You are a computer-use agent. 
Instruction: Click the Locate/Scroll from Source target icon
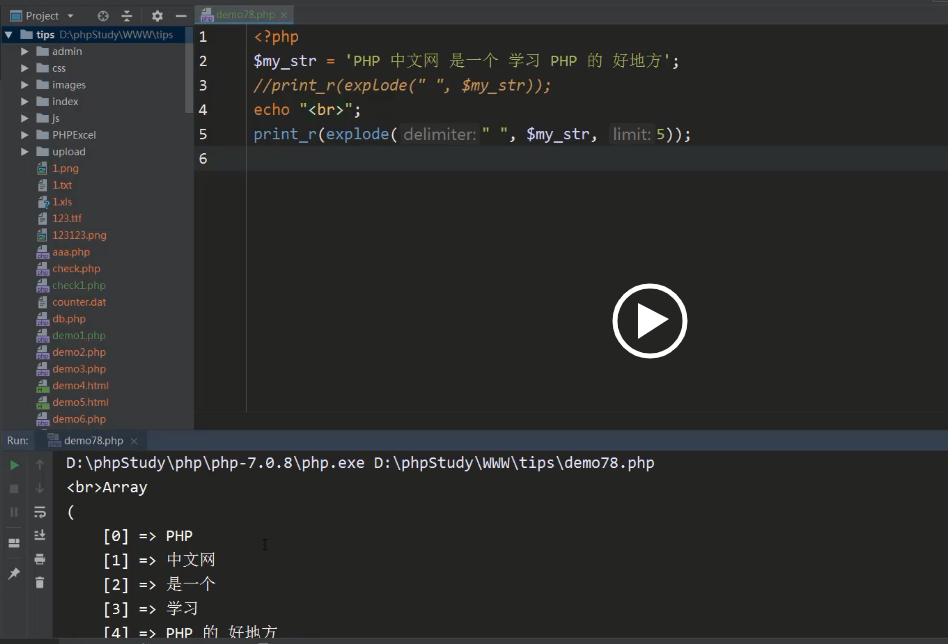(103, 16)
